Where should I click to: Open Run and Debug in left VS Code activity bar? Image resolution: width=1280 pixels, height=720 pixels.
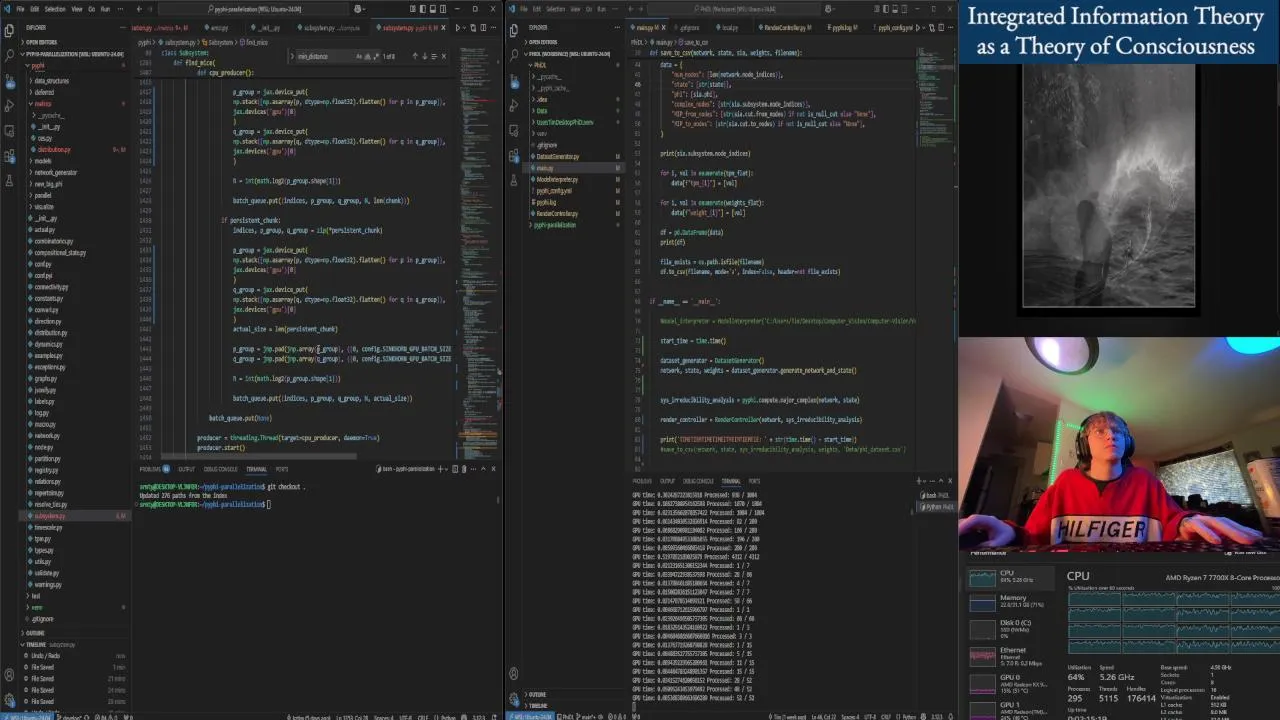click(x=10, y=106)
